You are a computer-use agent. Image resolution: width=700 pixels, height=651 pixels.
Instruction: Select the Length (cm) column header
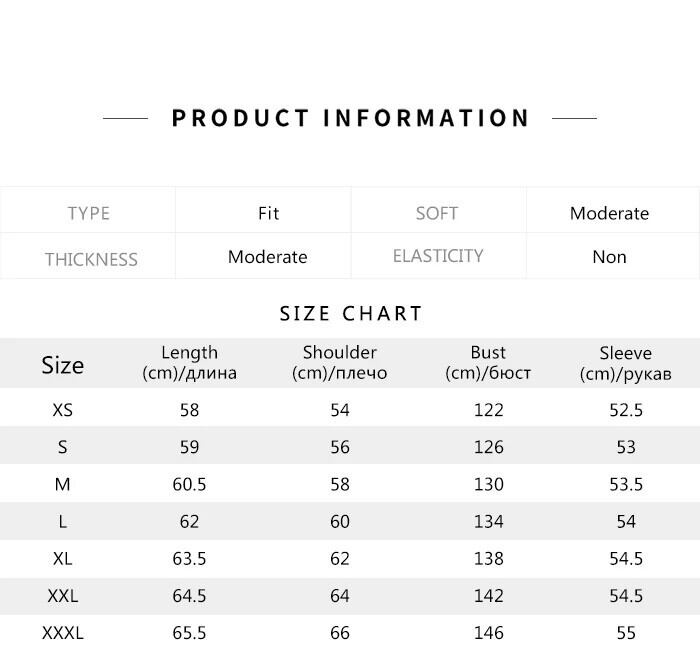(189, 363)
